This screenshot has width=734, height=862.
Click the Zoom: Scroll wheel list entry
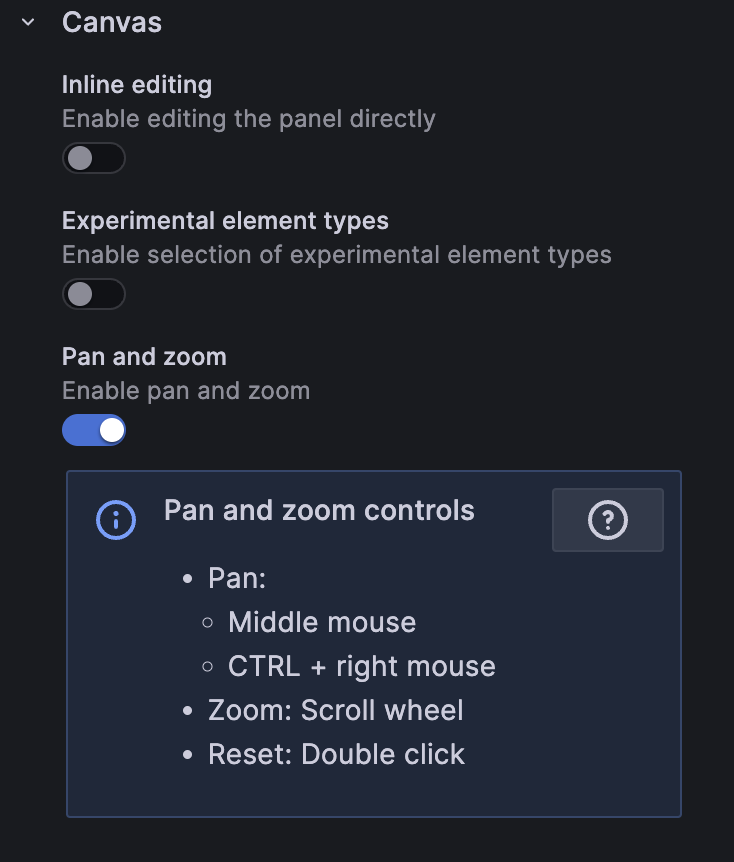point(334,710)
